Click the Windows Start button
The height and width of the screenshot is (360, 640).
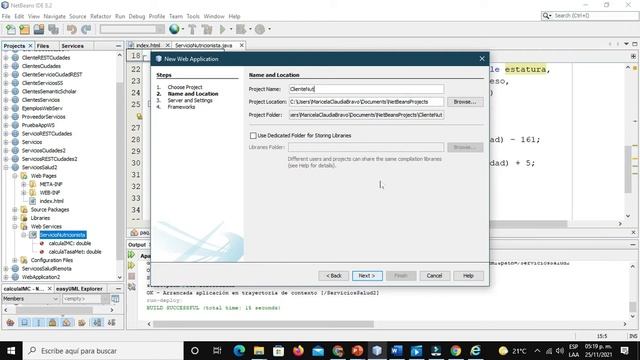[11, 351]
